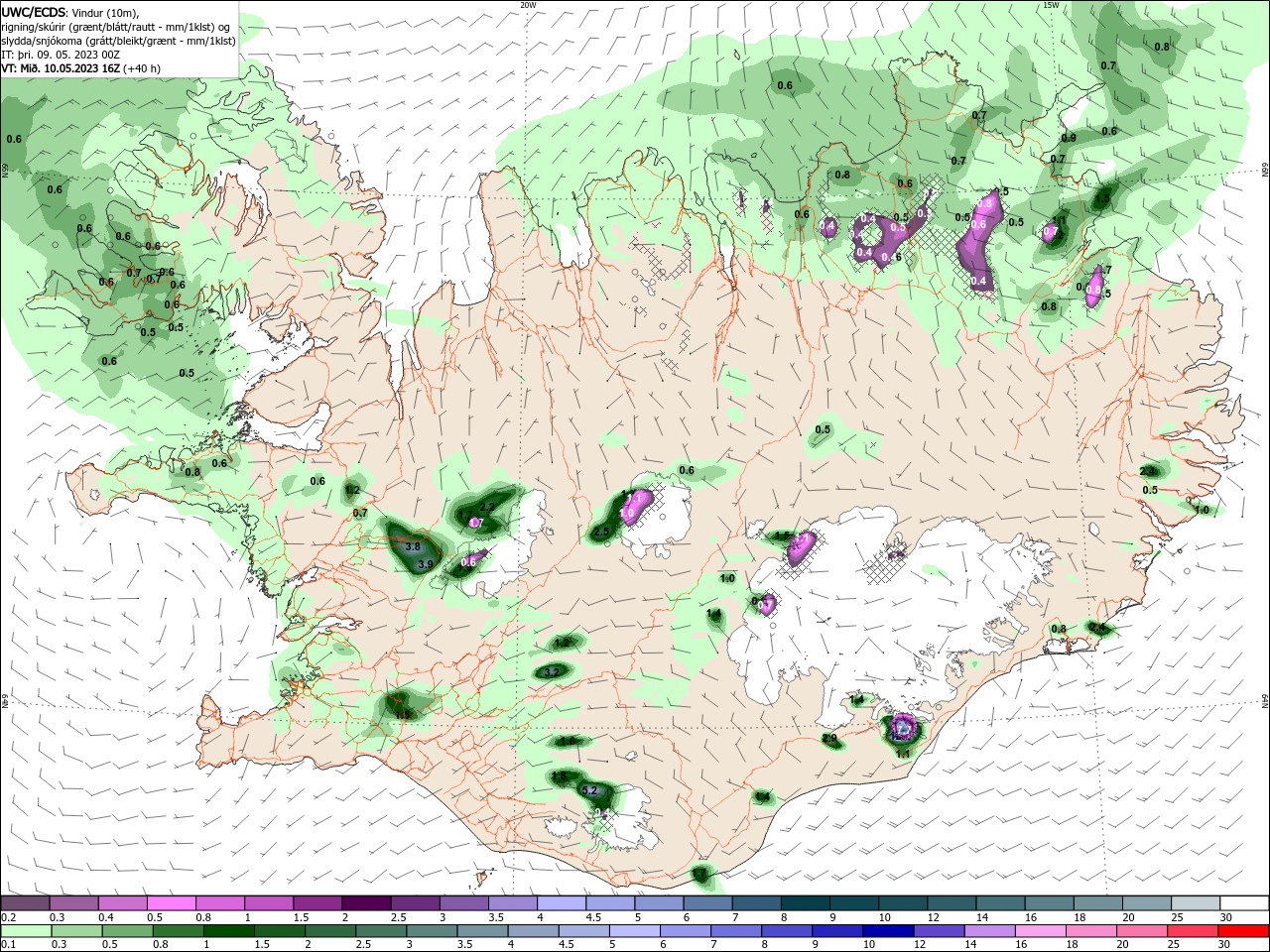
Task: Select the snow legend swatch labeled 18
Action: coord(1099,903)
